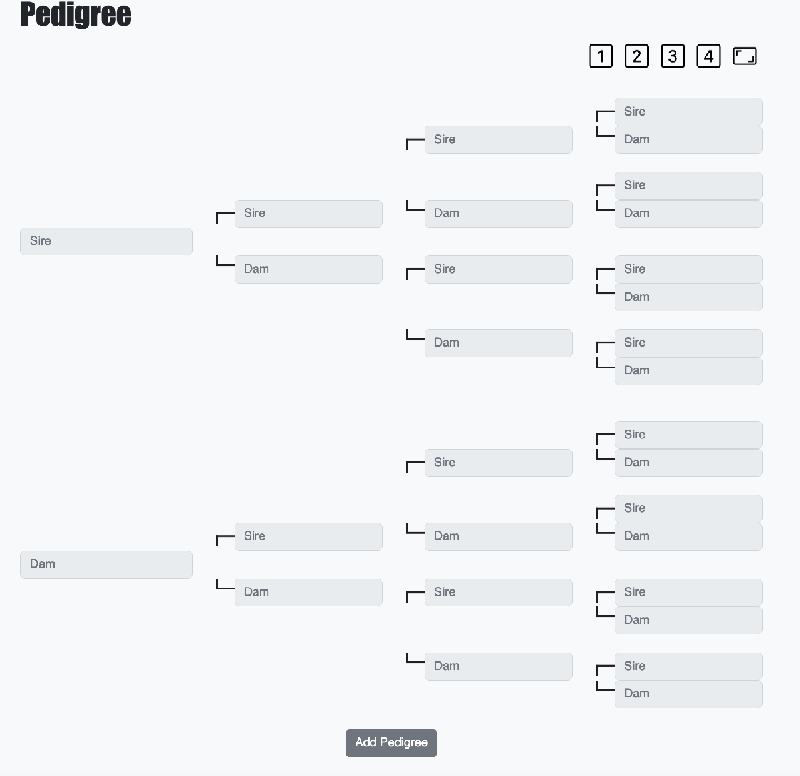
Task: Select the second-generation Dam field below main Sire
Action: point(308,269)
